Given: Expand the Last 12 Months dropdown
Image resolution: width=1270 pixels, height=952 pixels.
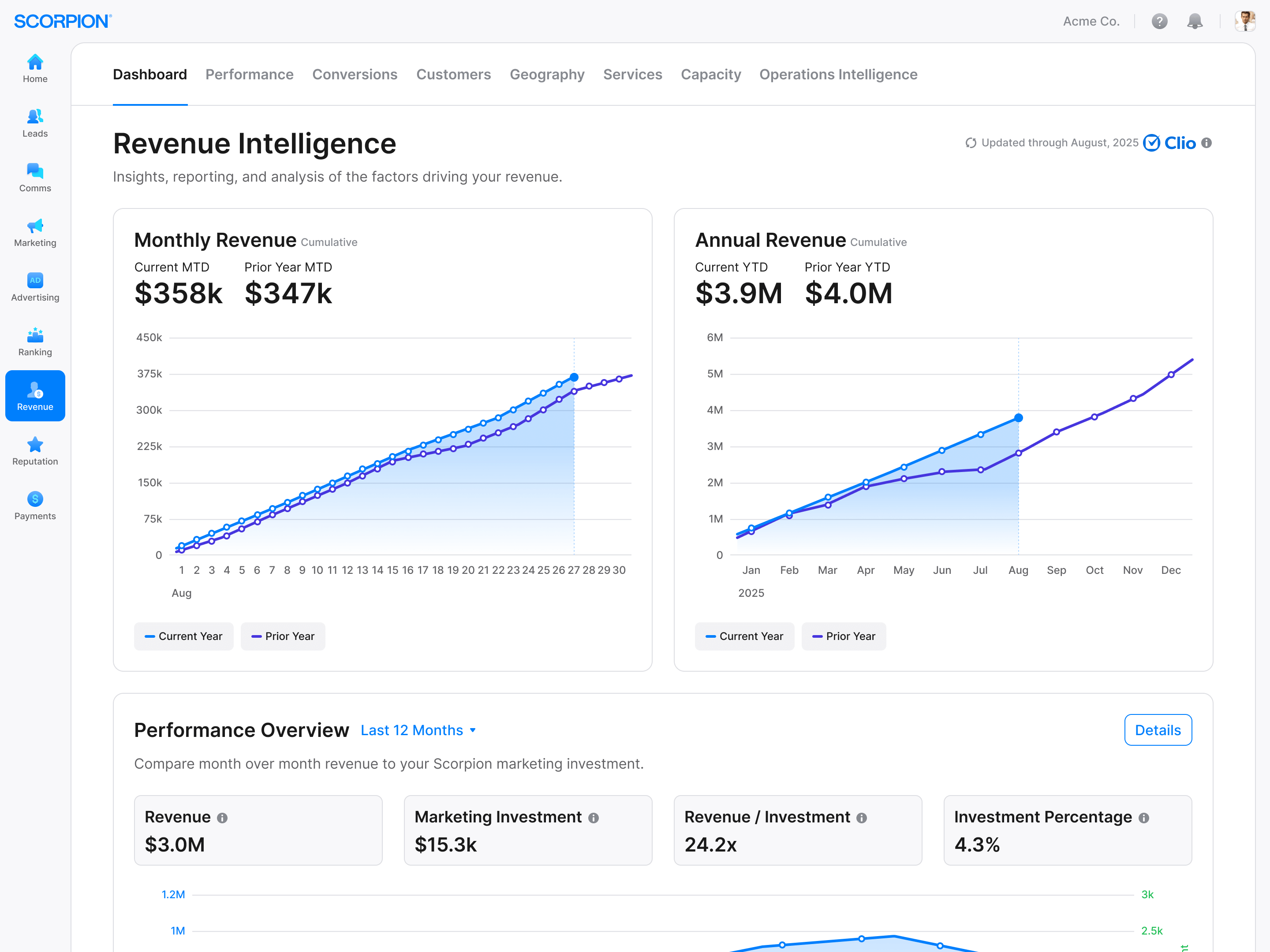Looking at the screenshot, I should click(418, 730).
